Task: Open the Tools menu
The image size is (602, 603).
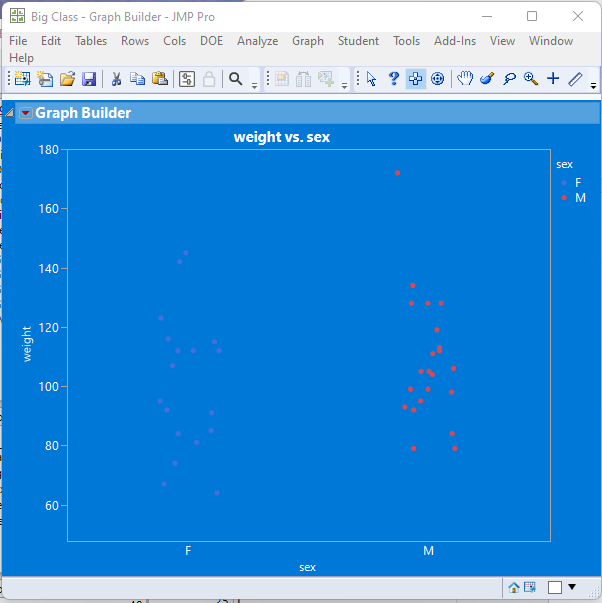Action: coord(406,41)
